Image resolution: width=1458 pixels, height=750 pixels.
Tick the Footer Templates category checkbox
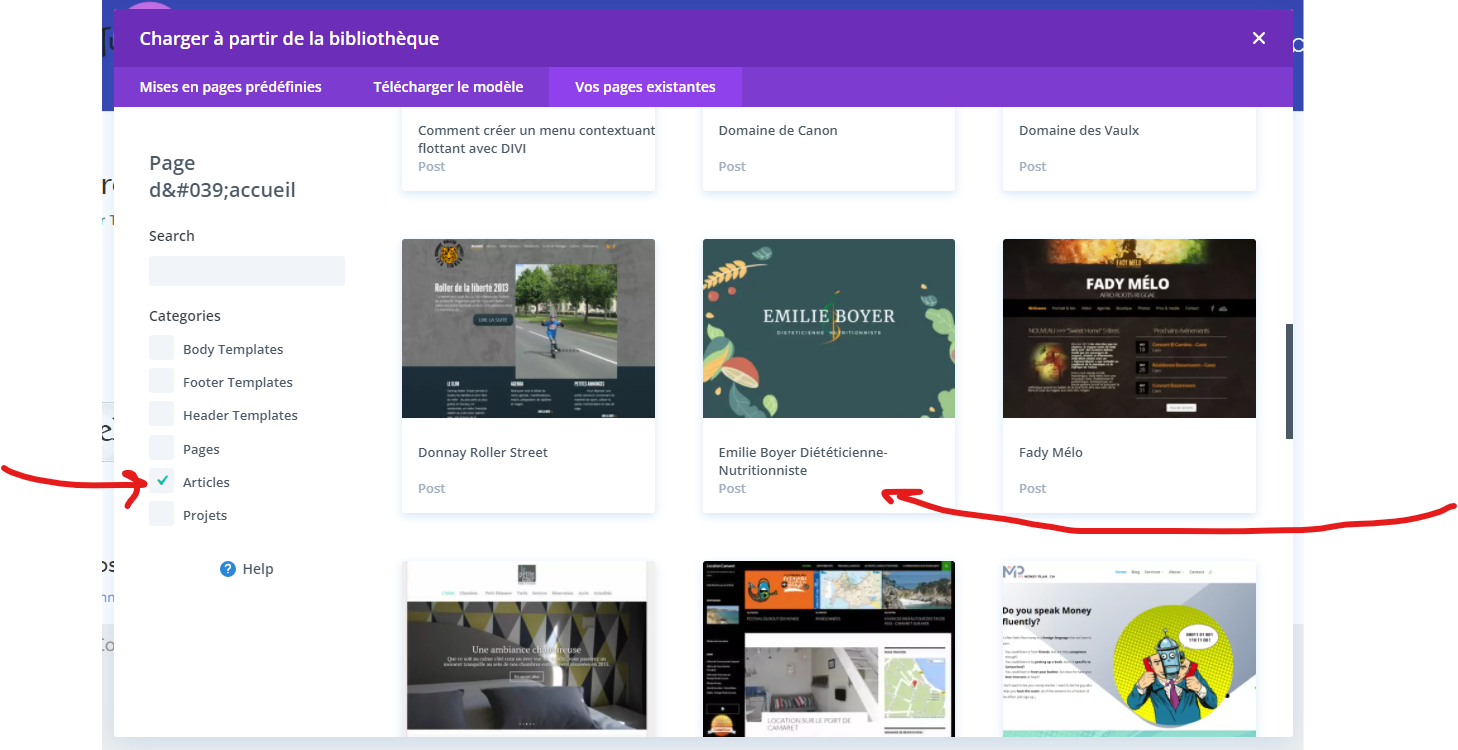[162, 381]
